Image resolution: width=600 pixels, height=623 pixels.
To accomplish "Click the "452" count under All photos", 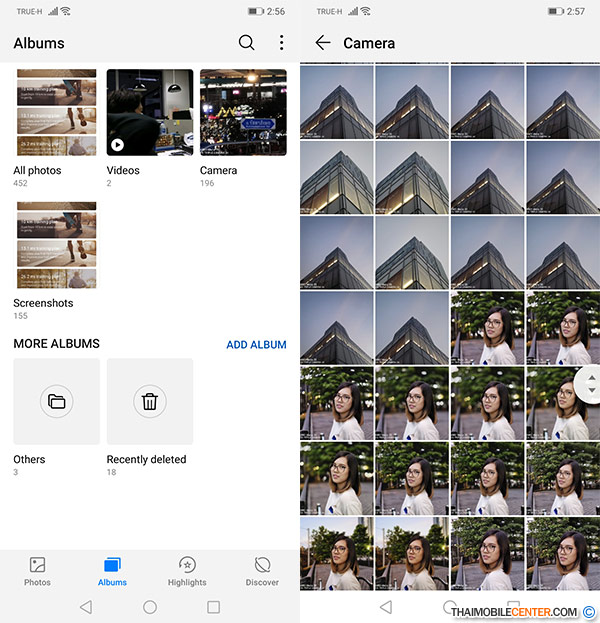I will click(20, 183).
